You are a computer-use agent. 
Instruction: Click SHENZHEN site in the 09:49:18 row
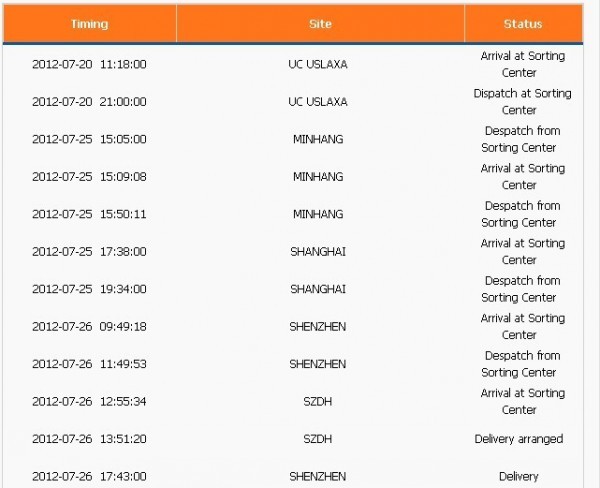point(318,326)
